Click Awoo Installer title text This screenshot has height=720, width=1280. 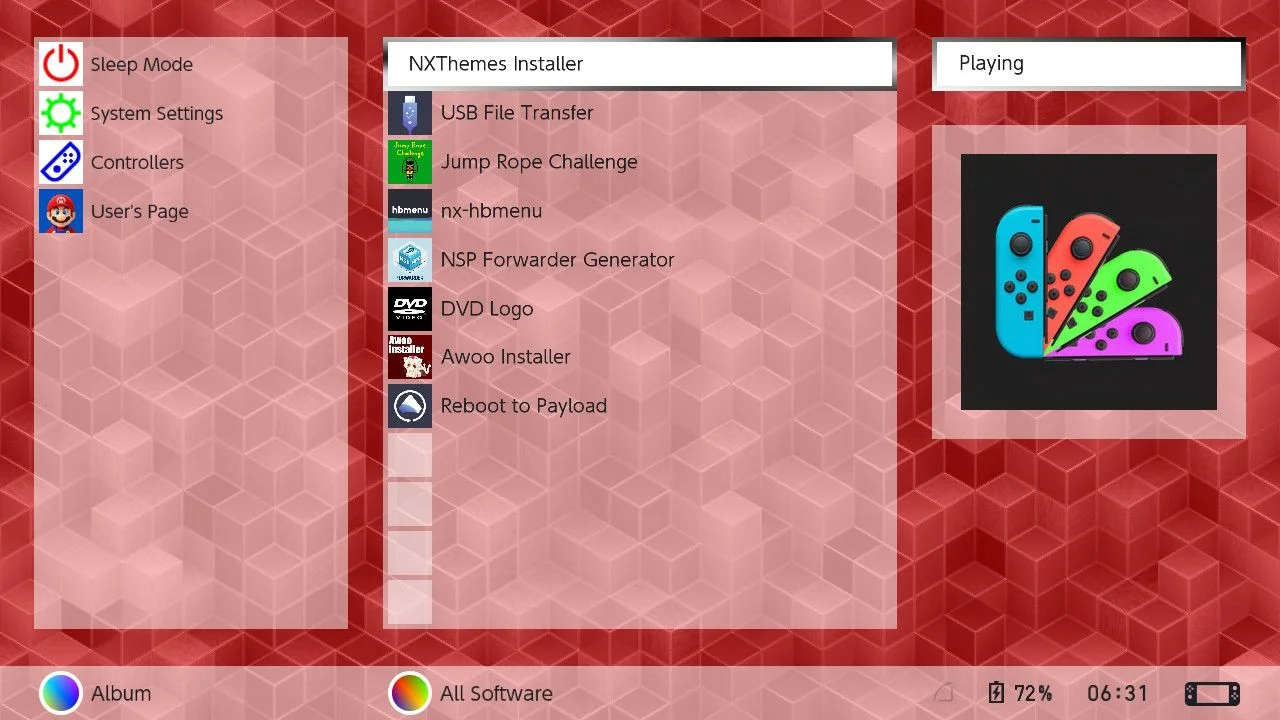[506, 357]
